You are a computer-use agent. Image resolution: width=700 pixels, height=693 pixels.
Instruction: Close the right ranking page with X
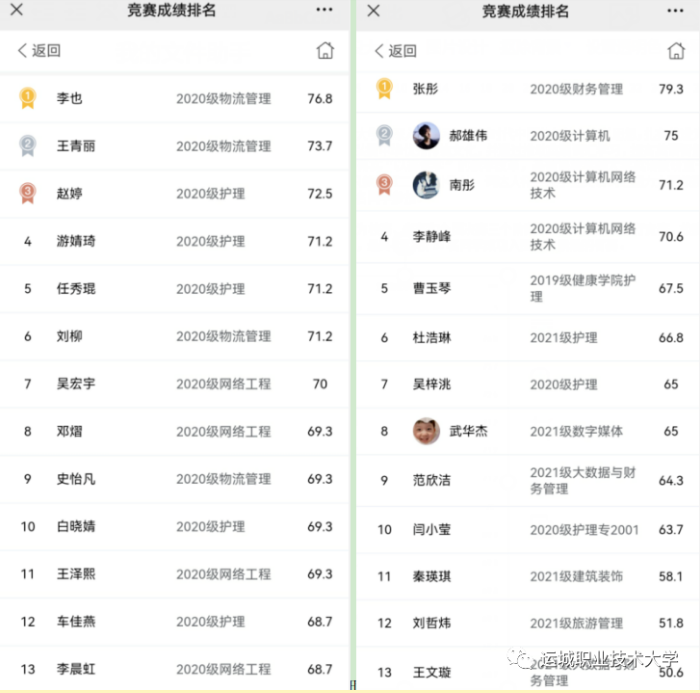pos(373,10)
